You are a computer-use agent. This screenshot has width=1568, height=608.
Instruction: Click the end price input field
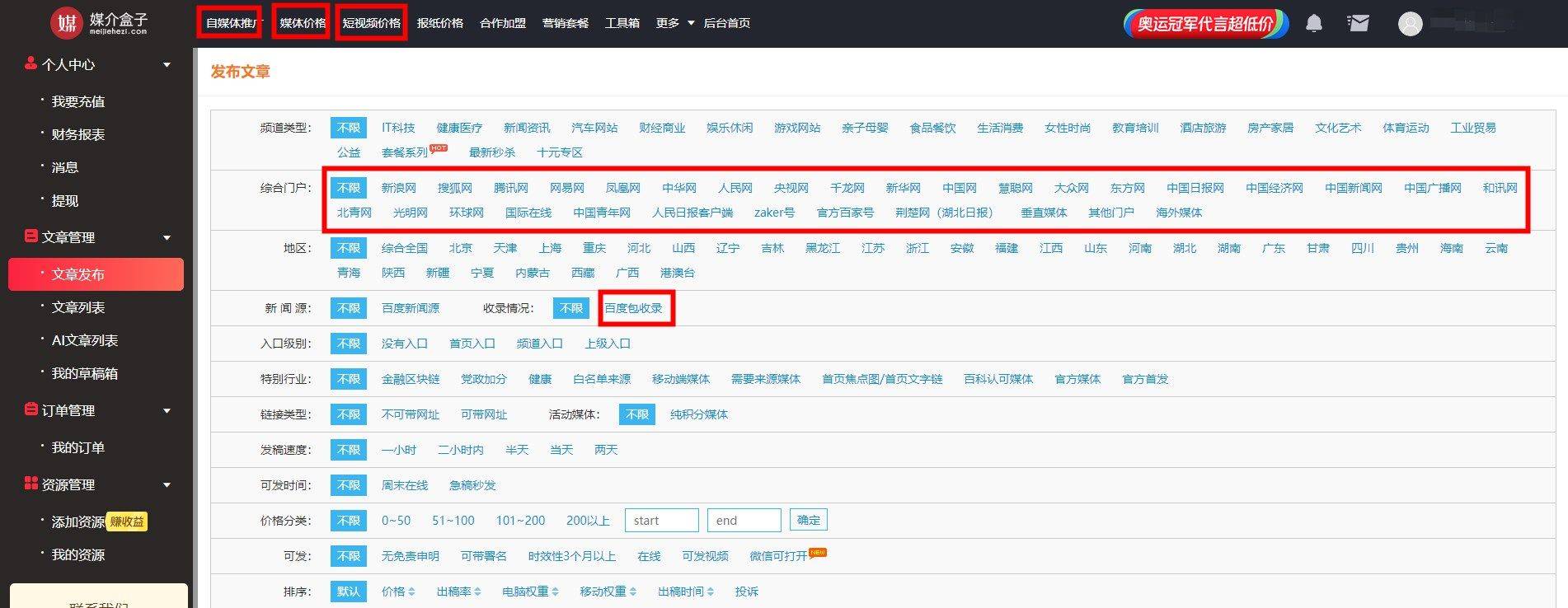click(x=744, y=521)
